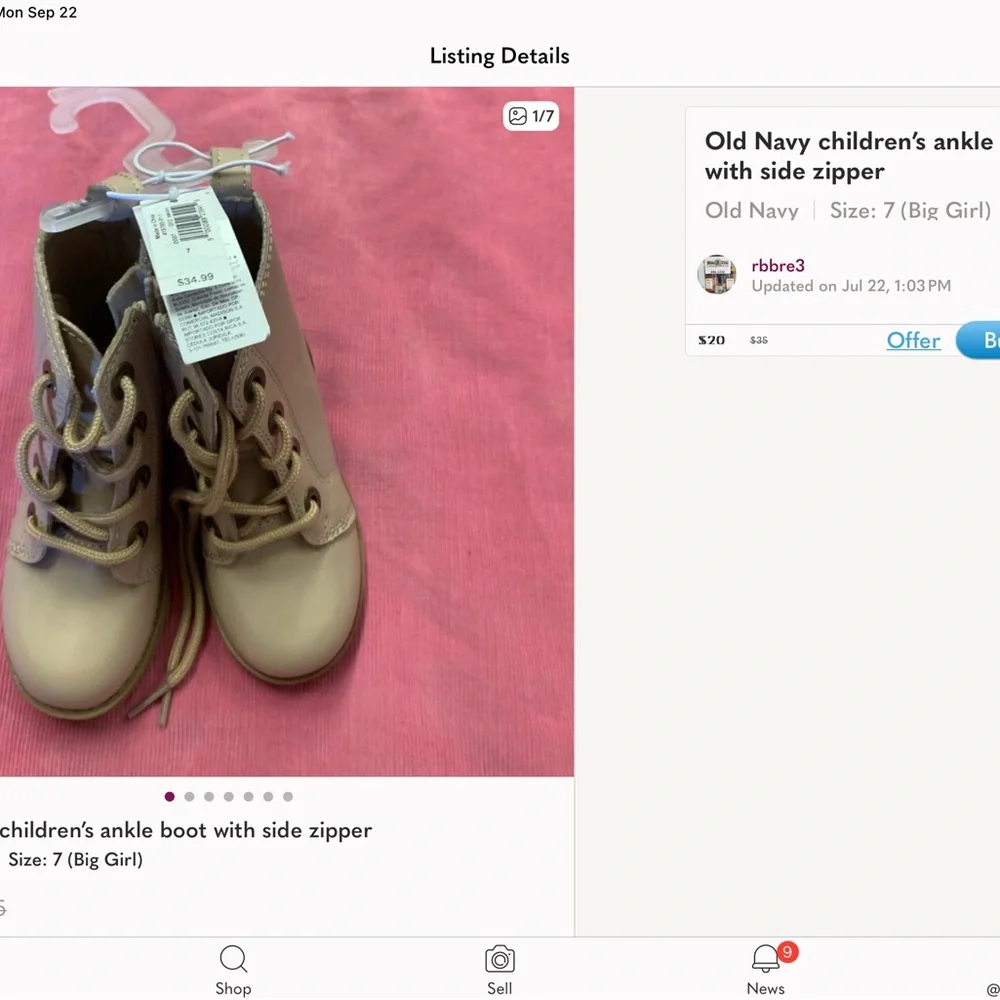Click the Mon Sep 22 status bar date

pos(38,13)
